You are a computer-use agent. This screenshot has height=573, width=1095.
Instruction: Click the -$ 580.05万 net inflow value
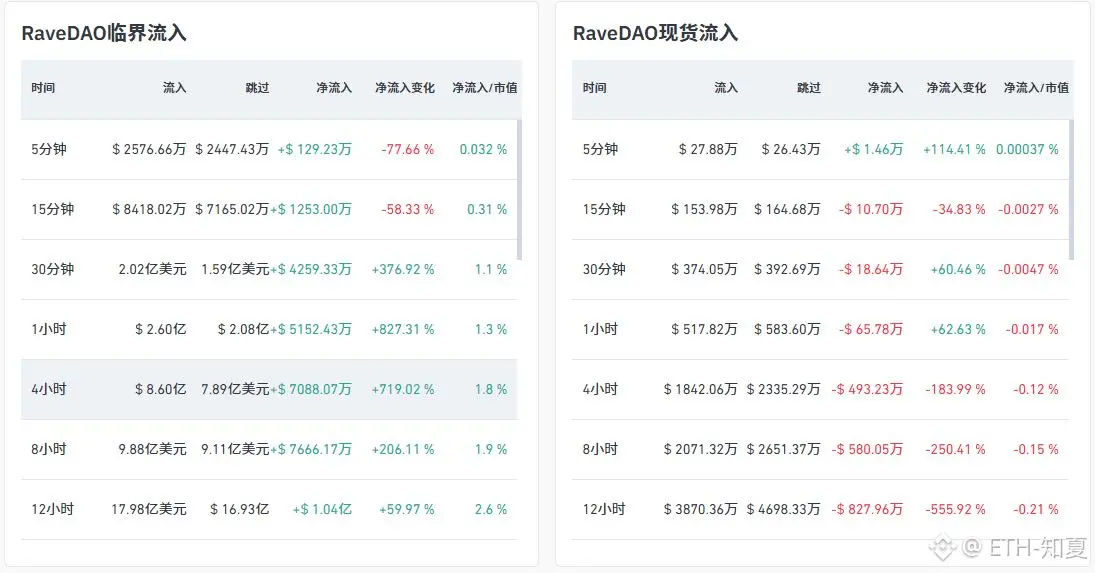[x=867, y=449]
